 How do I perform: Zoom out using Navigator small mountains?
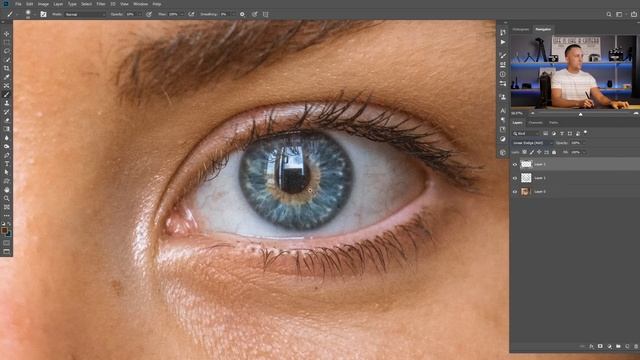[x=532, y=113]
